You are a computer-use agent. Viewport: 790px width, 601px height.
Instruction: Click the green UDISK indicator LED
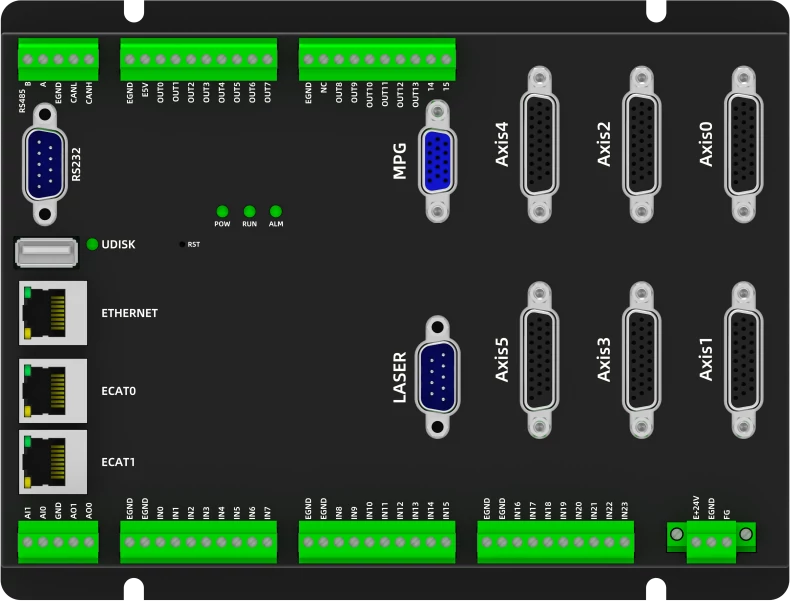tap(92, 244)
